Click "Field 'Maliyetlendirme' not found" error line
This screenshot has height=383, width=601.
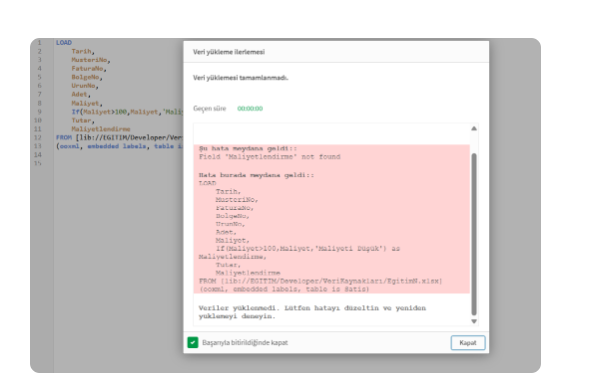click(269, 156)
